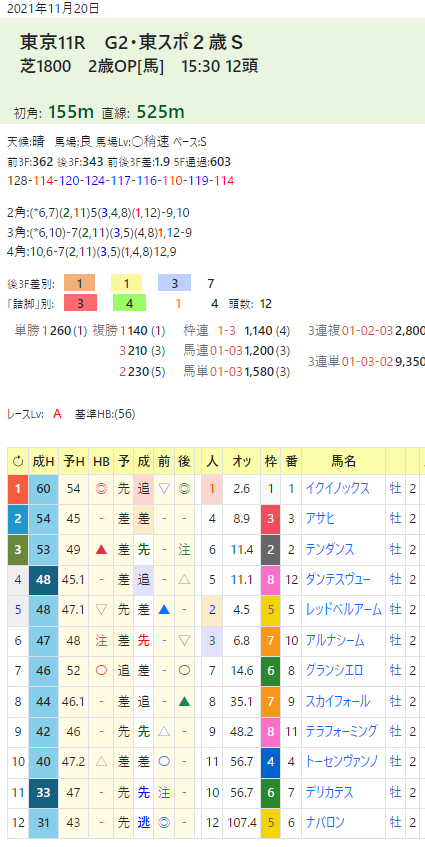This screenshot has height=847, width=425.
Task: Click the green 詰脚別 swatch labeled 4
Action: coord(130,304)
